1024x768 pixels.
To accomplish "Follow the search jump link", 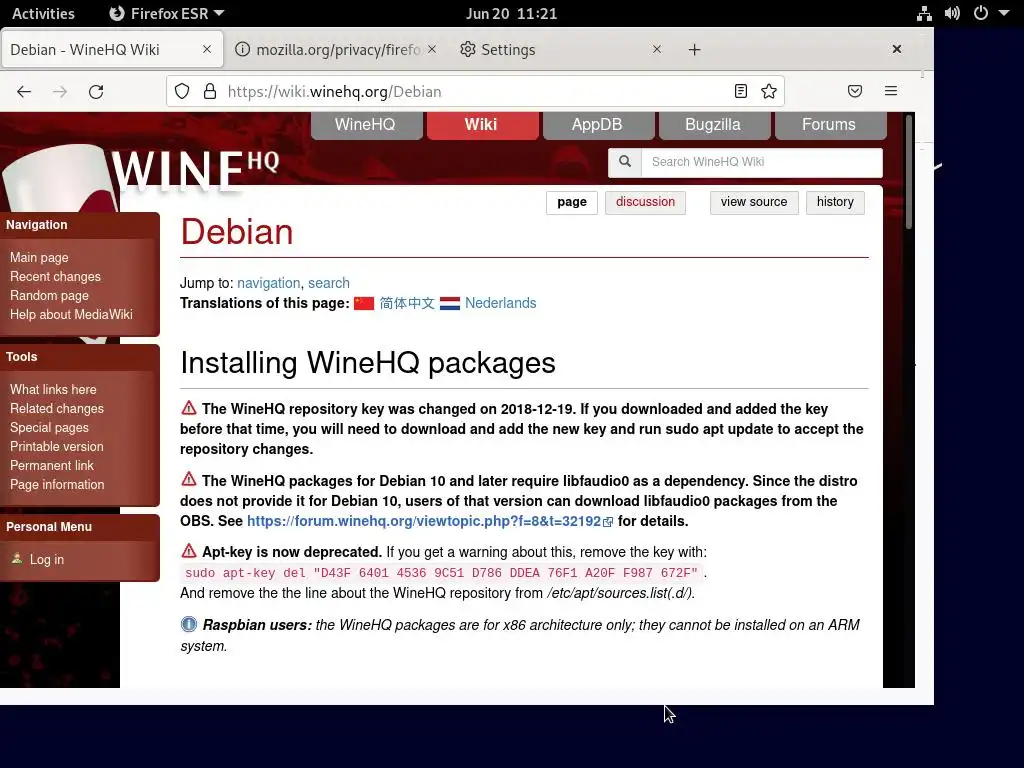I will 328,283.
